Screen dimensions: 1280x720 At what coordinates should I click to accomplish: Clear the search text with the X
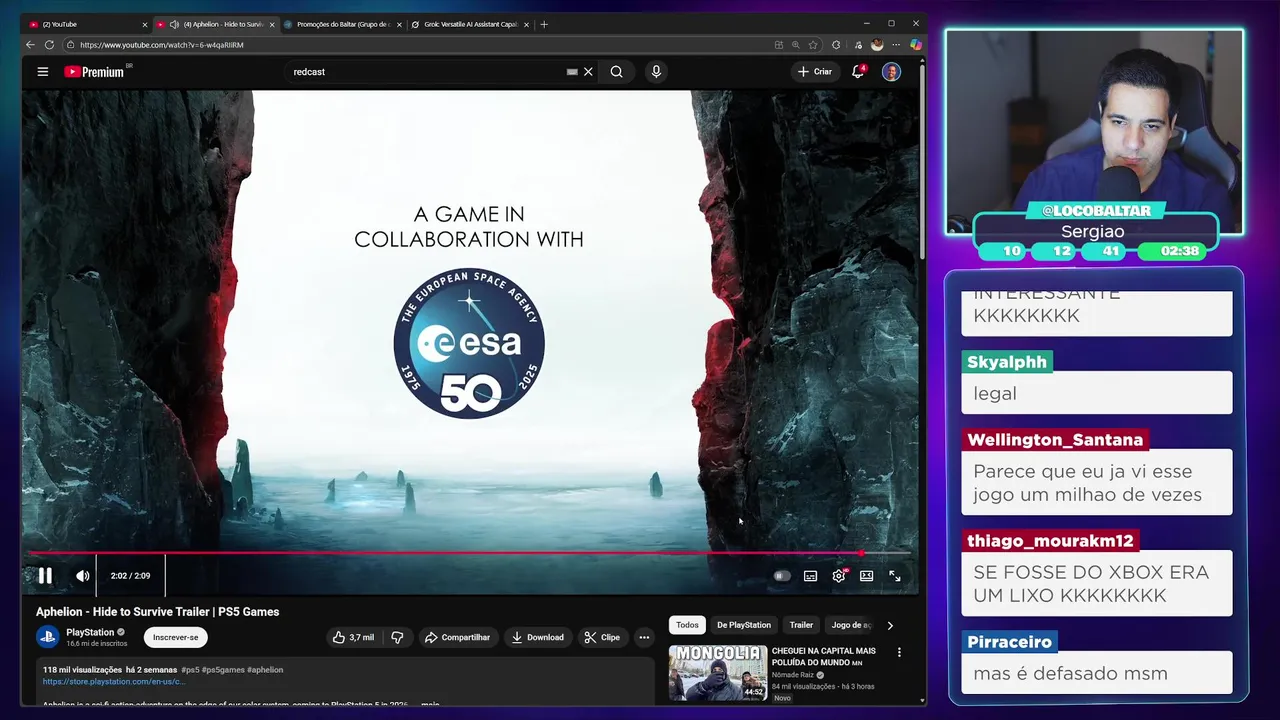click(x=588, y=72)
